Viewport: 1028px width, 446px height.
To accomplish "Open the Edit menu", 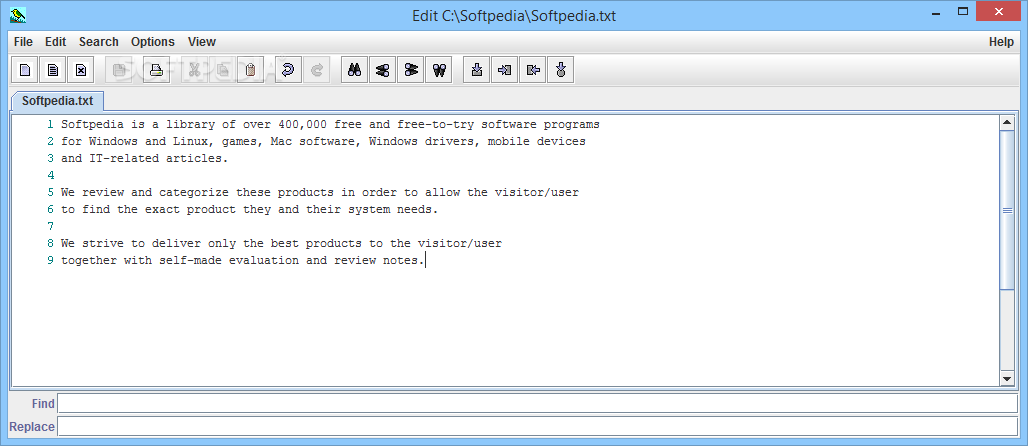I will tap(56, 41).
